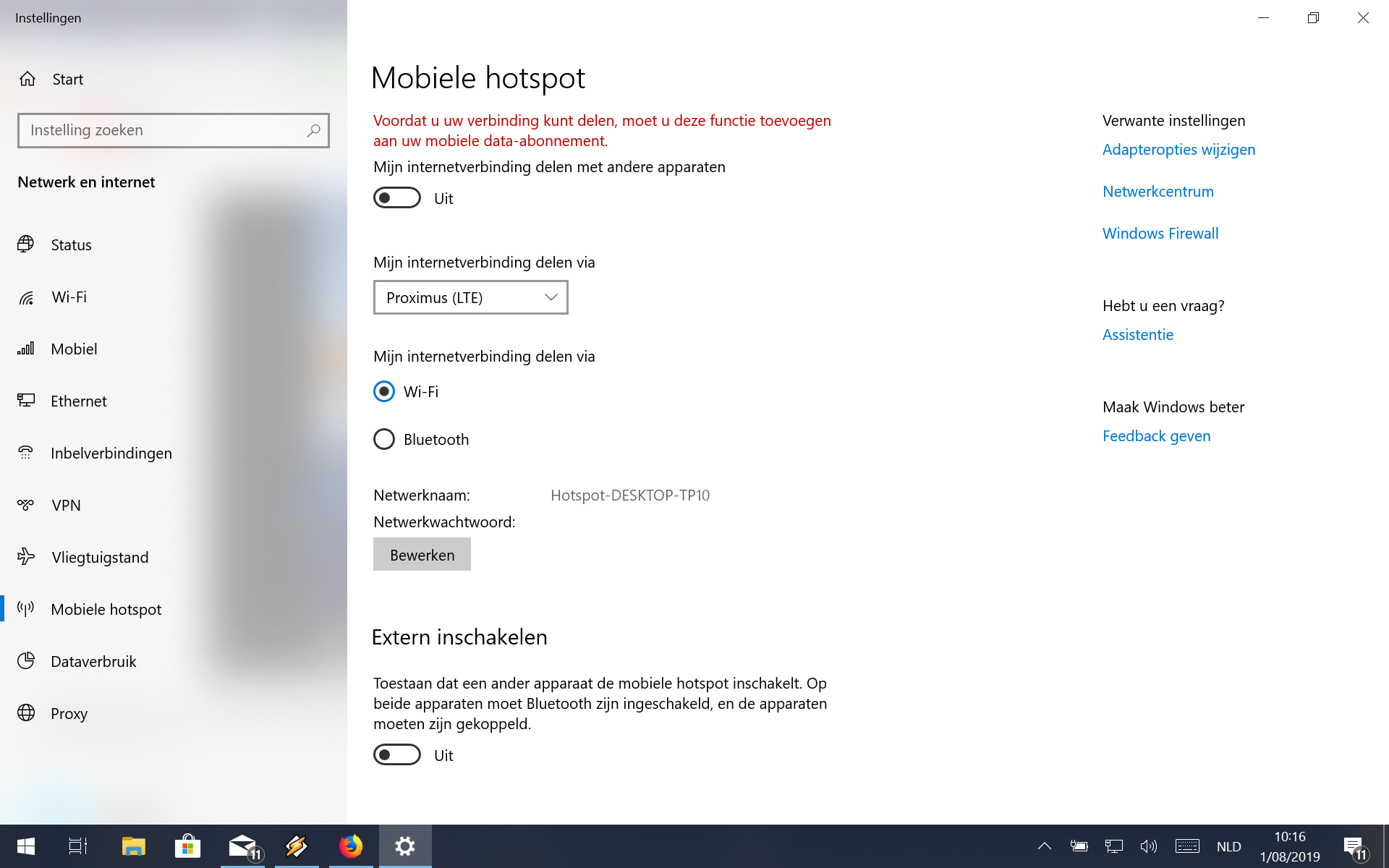The height and width of the screenshot is (868, 1389).
Task: Select the Bluetooth radio button
Action: click(384, 439)
